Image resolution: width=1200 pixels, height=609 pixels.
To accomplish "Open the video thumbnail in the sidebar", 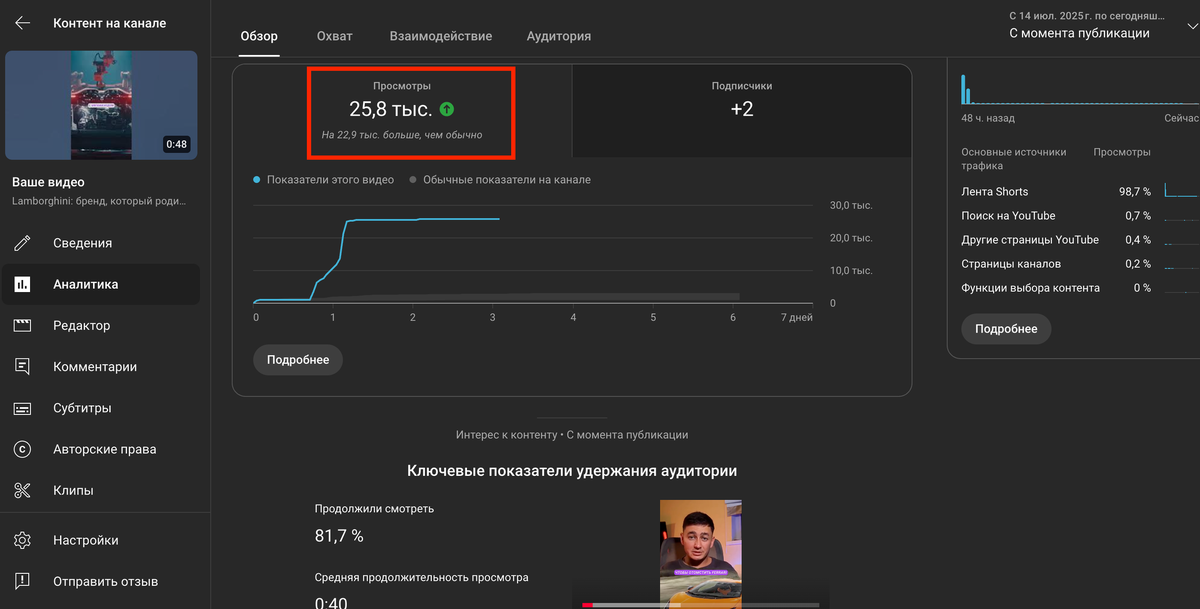I will pyautogui.click(x=101, y=105).
